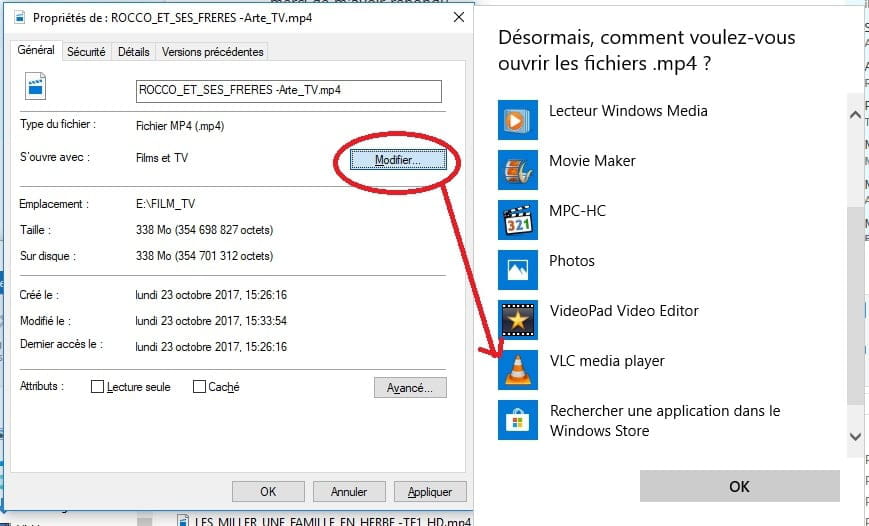Click the app list scrollbar up arrow

tap(855, 115)
